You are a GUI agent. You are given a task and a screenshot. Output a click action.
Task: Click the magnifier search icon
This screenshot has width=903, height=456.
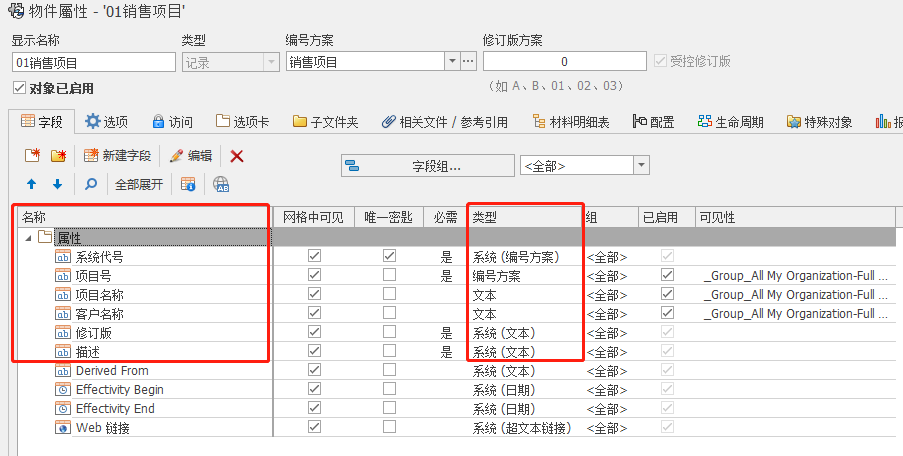tap(91, 184)
